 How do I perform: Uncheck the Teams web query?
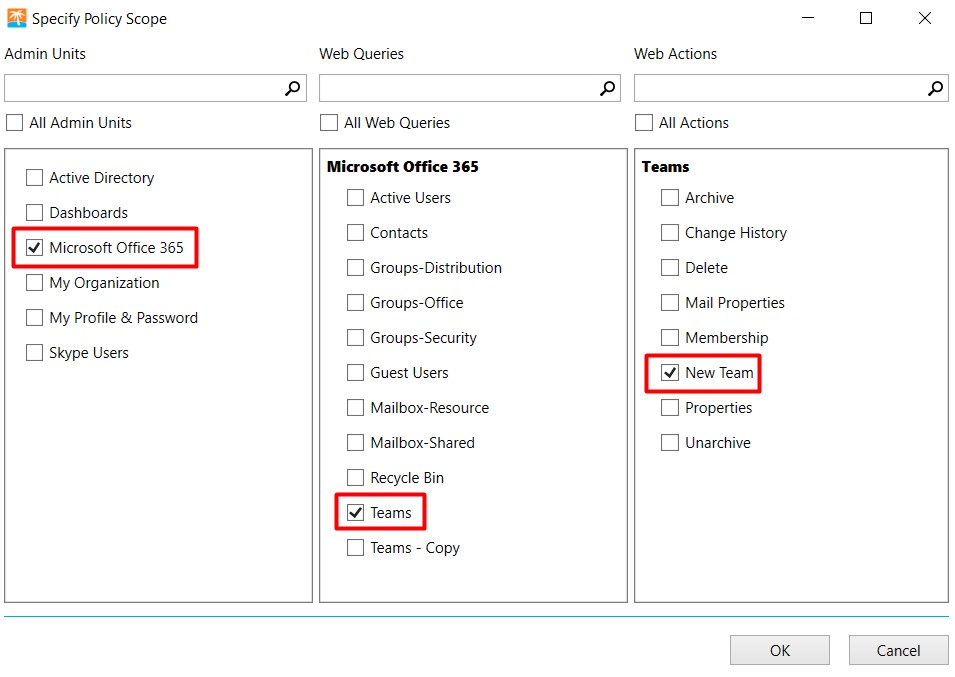click(356, 513)
